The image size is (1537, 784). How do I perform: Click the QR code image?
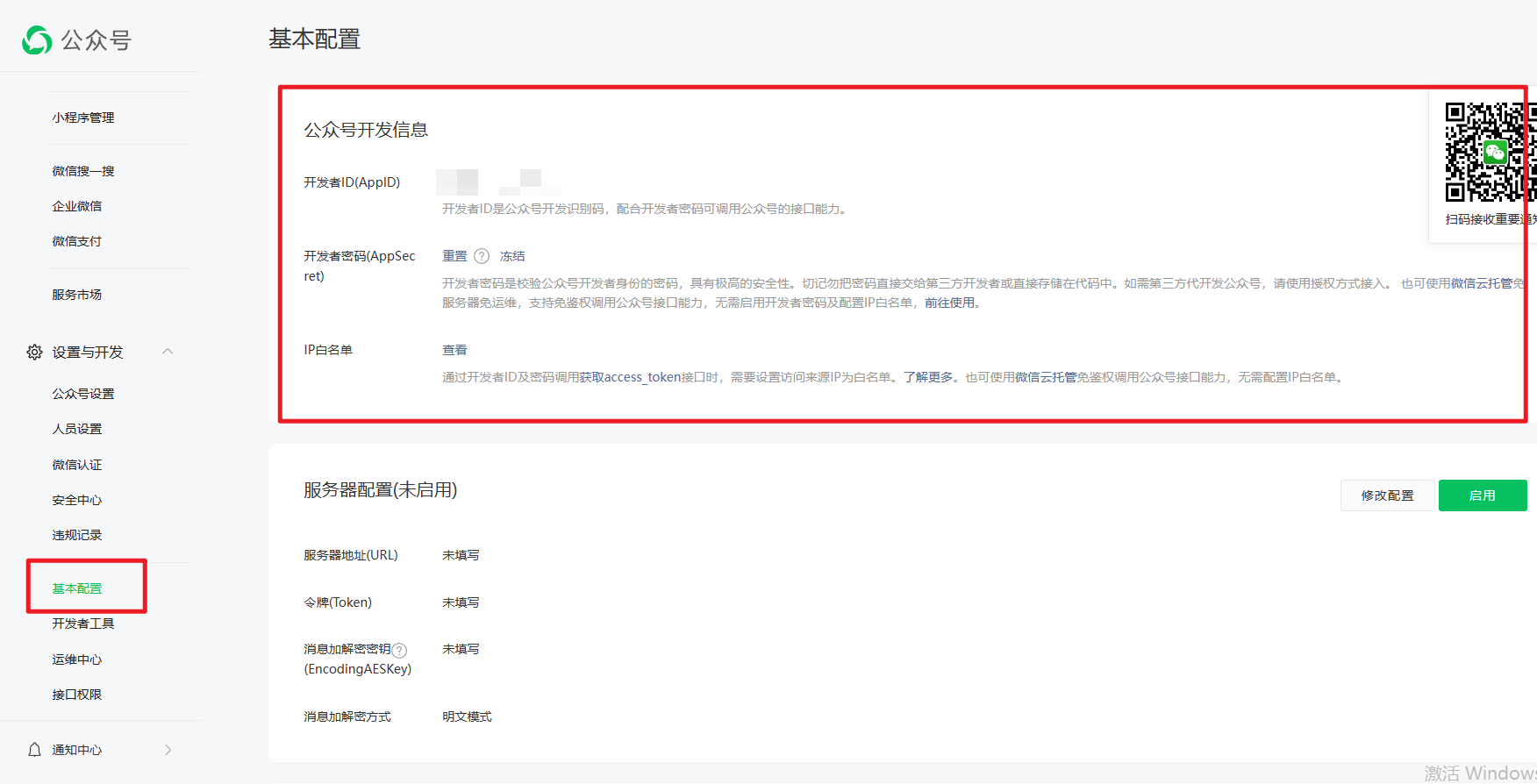tap(1488, 153)
